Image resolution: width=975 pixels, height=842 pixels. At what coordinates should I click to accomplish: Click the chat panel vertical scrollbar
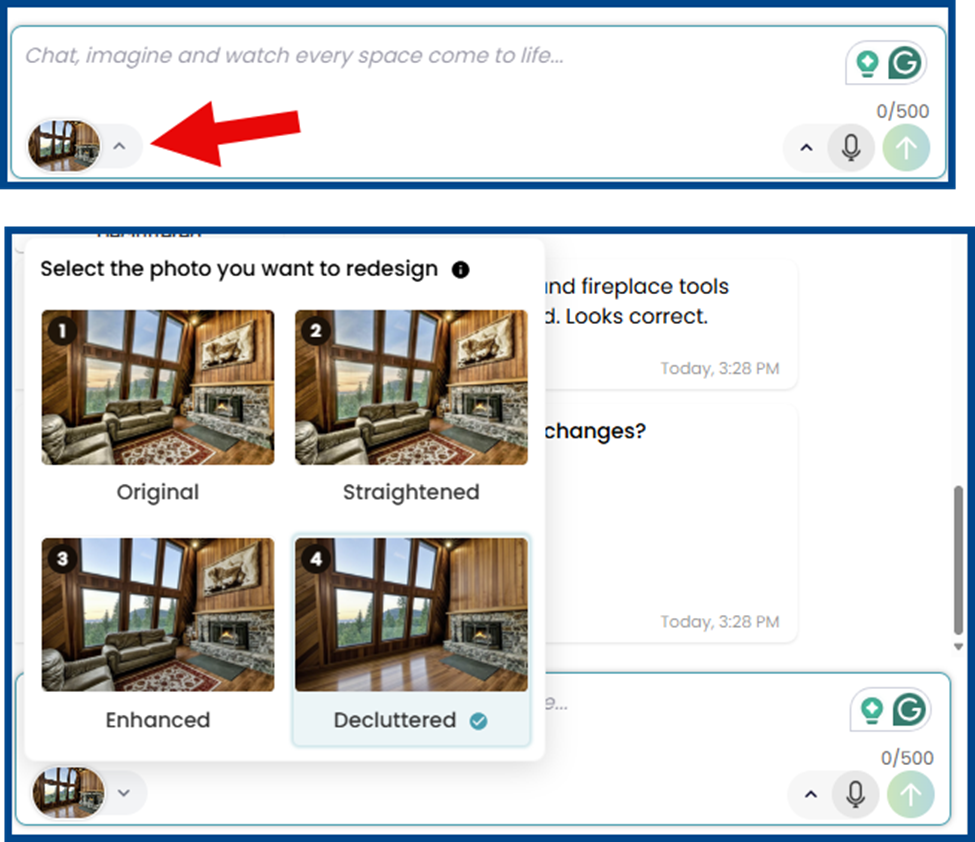960,560
